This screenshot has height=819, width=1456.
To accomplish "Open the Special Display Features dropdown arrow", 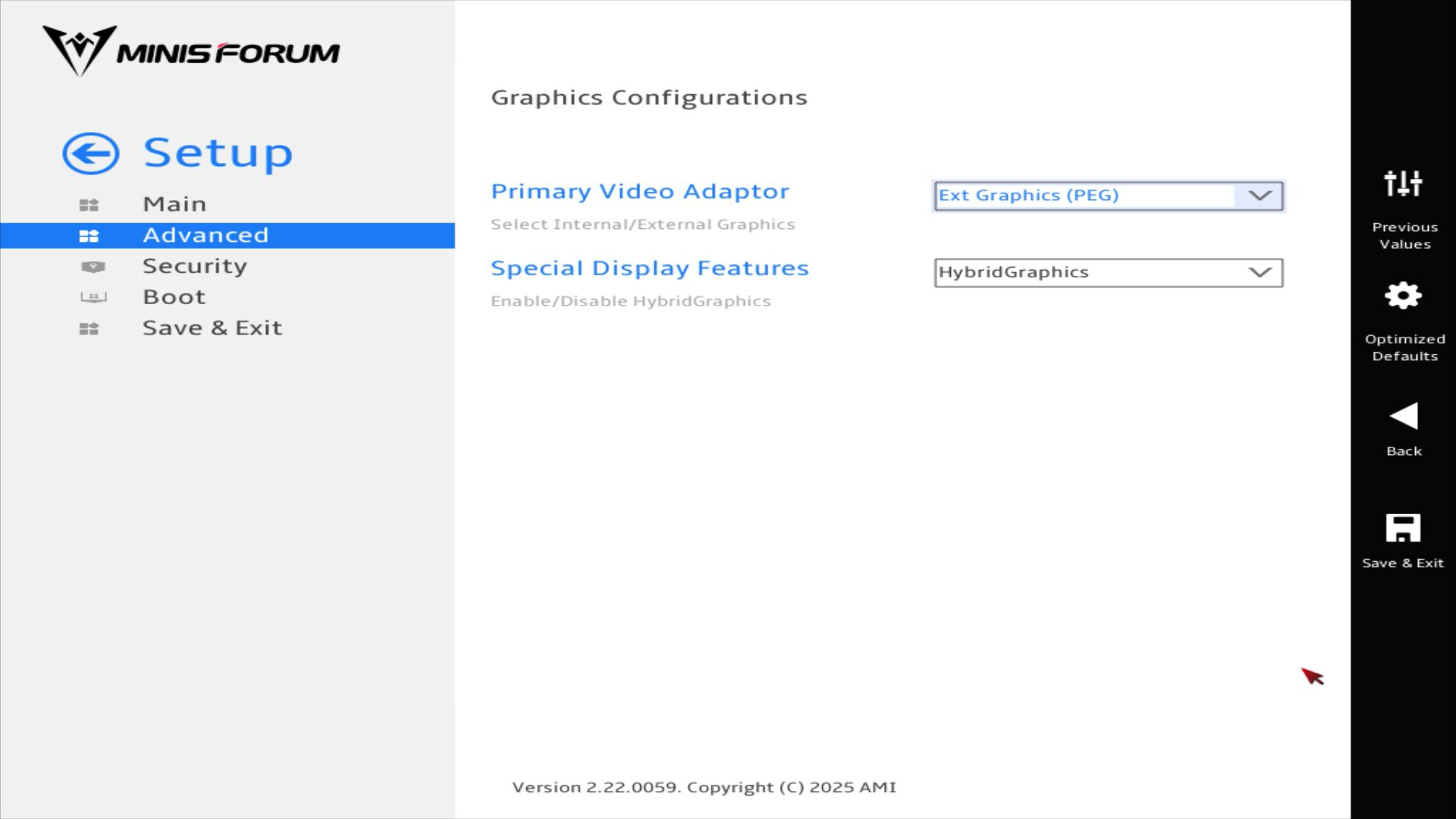I will (1260, 273).
